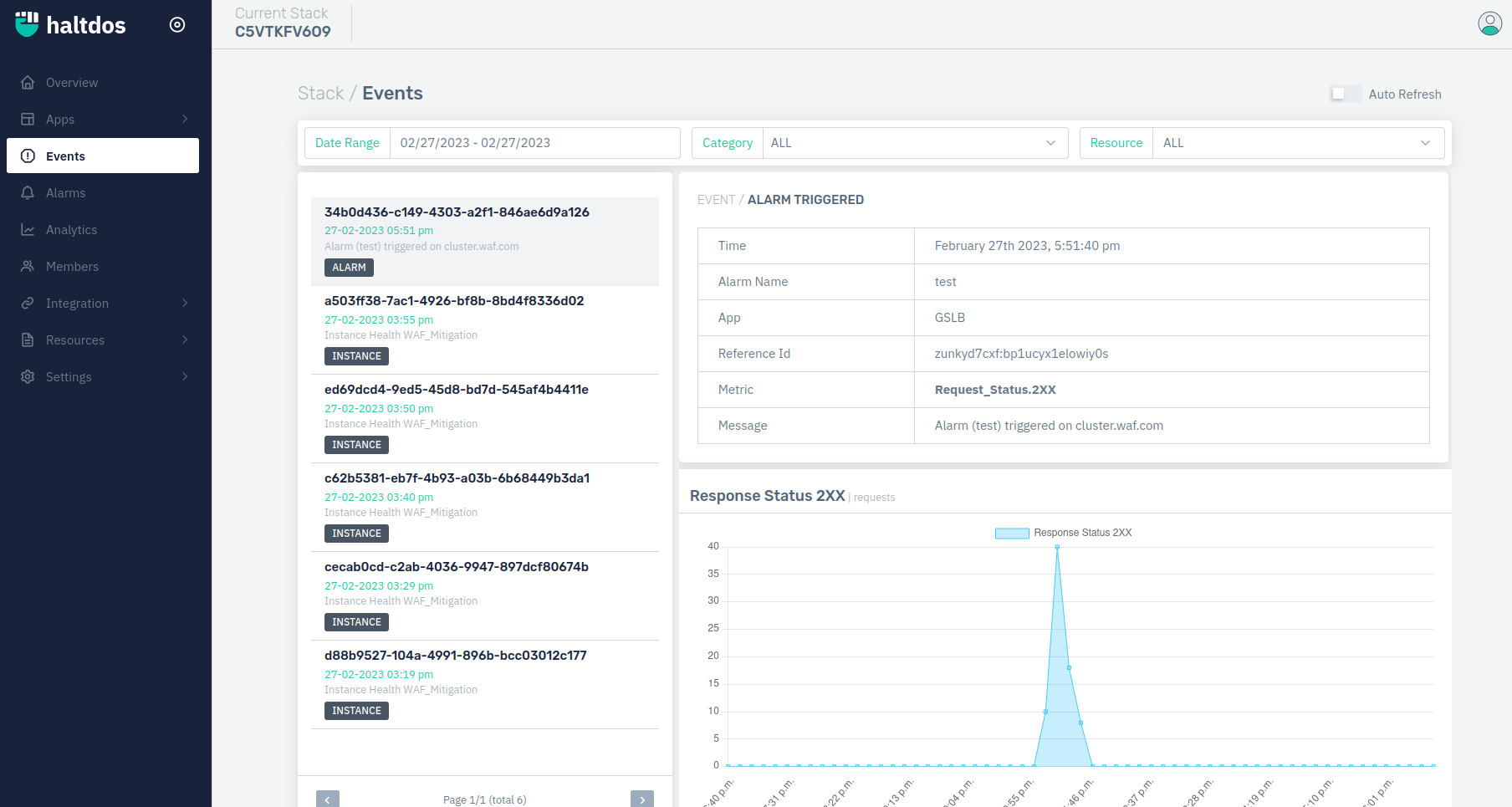The width and height of the screenshot is (1512, 807).
Task: Click the Resources document icon
Action: tap(28, 340)
